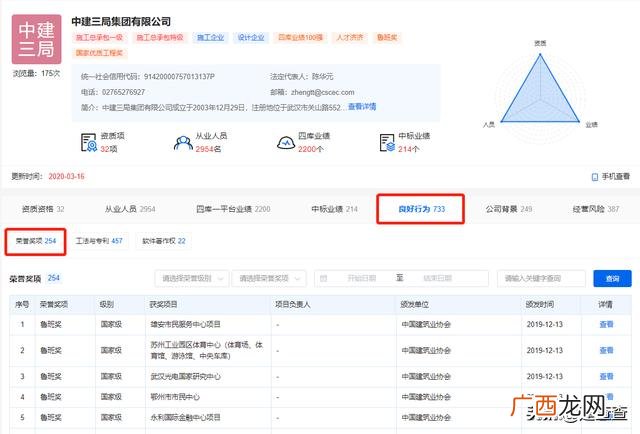Click the 2200个 performance count
Viewport: 640px width, 434px height.
pos(311,149)
